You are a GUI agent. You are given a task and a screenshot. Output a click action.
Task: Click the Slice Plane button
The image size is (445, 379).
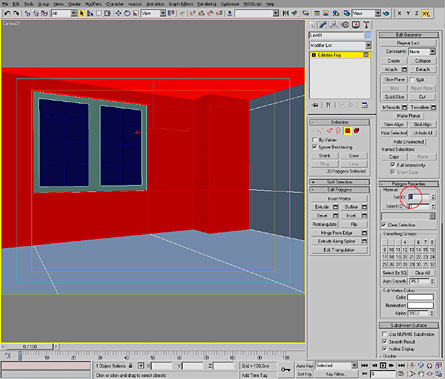click(394, 80)
